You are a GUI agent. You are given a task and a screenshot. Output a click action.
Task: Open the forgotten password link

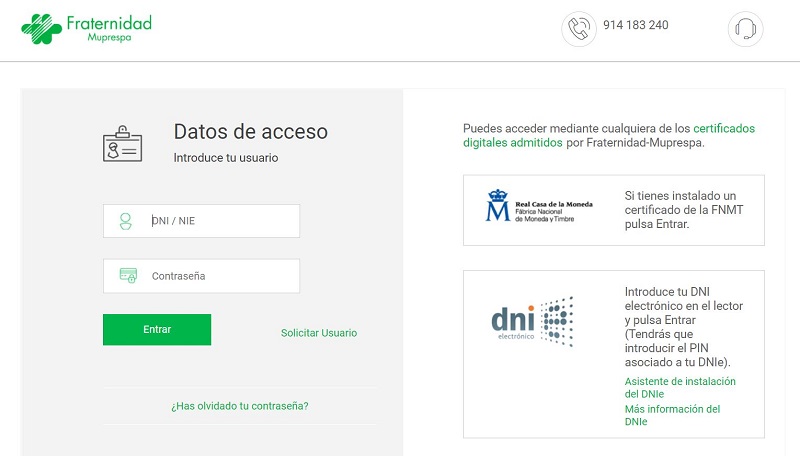pyautogui.click(x=240, y=406)
